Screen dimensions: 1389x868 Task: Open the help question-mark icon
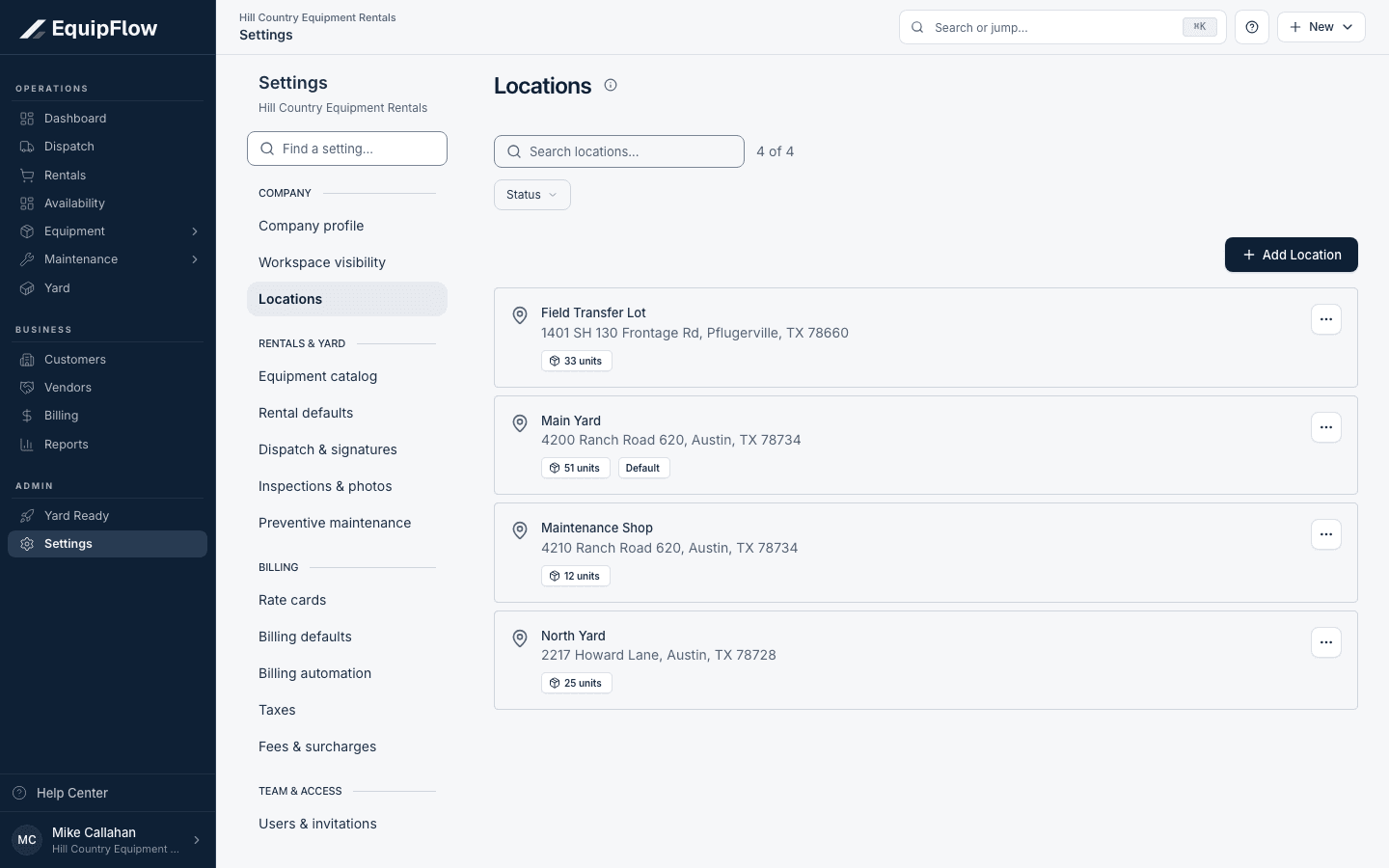coord(1252,27)
